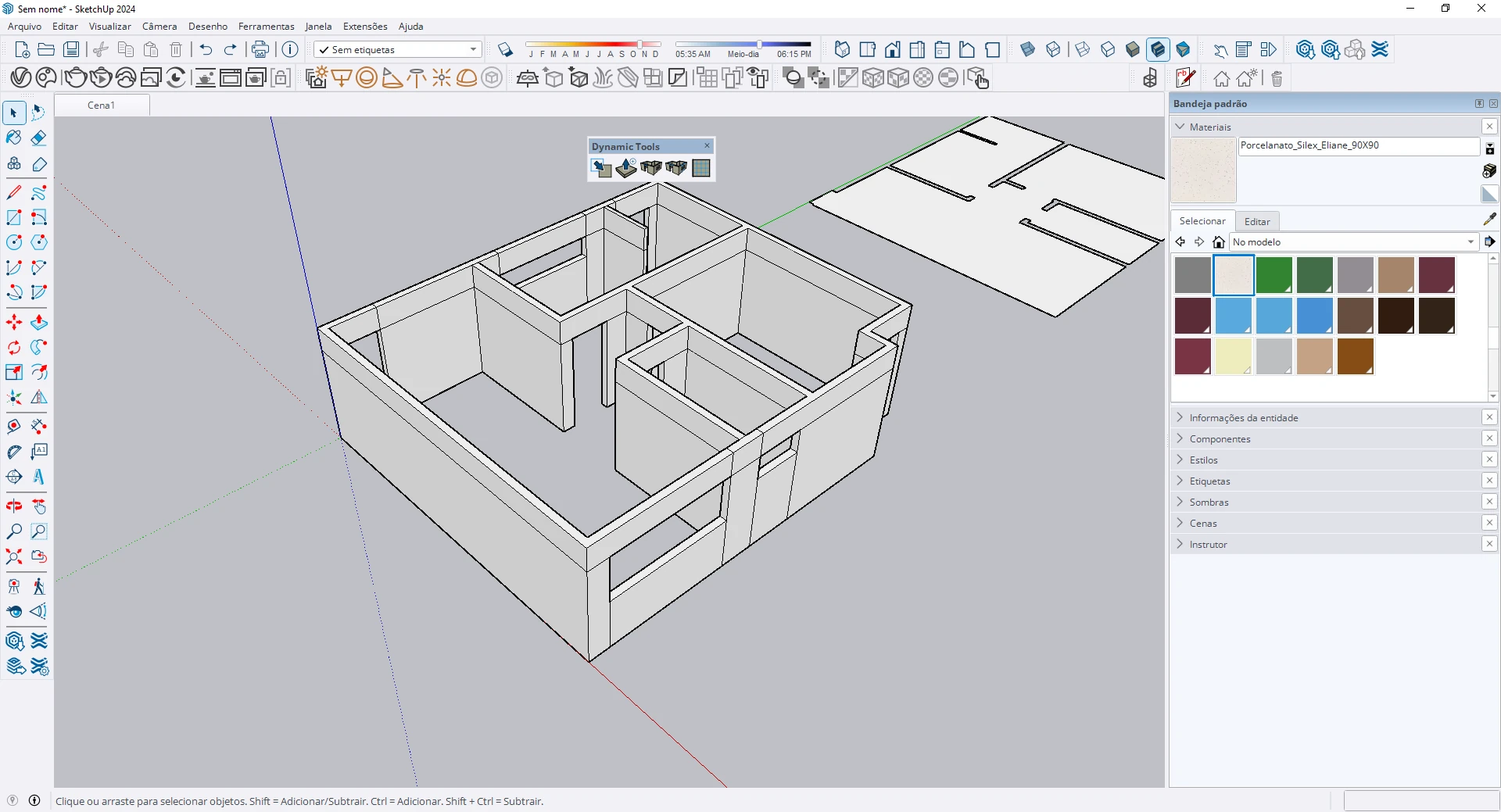Pick the Paint Bucket tool

click(x=14, y=138)
